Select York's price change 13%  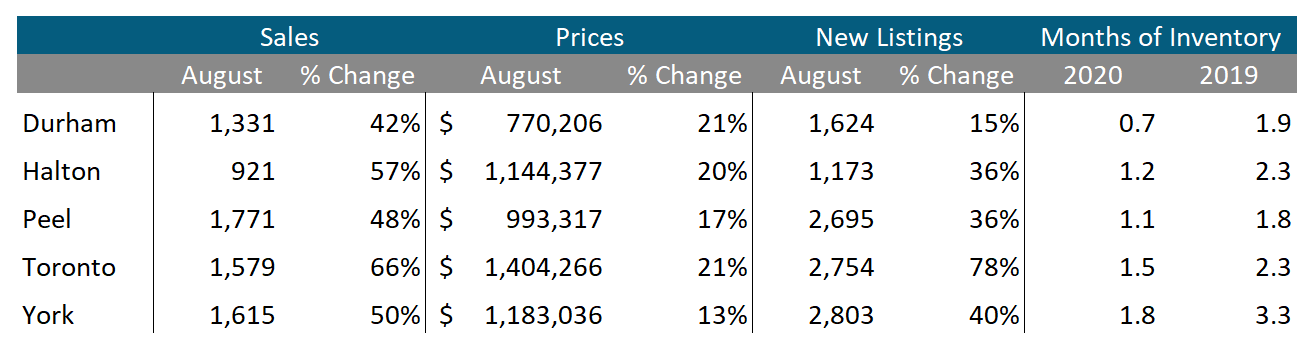pos(723,315)
